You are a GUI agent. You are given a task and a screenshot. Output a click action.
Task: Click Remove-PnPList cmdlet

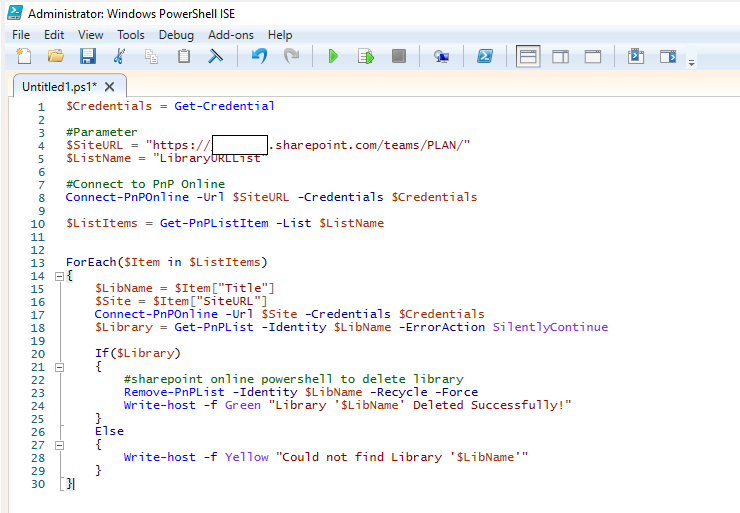[x=174, y=392]
